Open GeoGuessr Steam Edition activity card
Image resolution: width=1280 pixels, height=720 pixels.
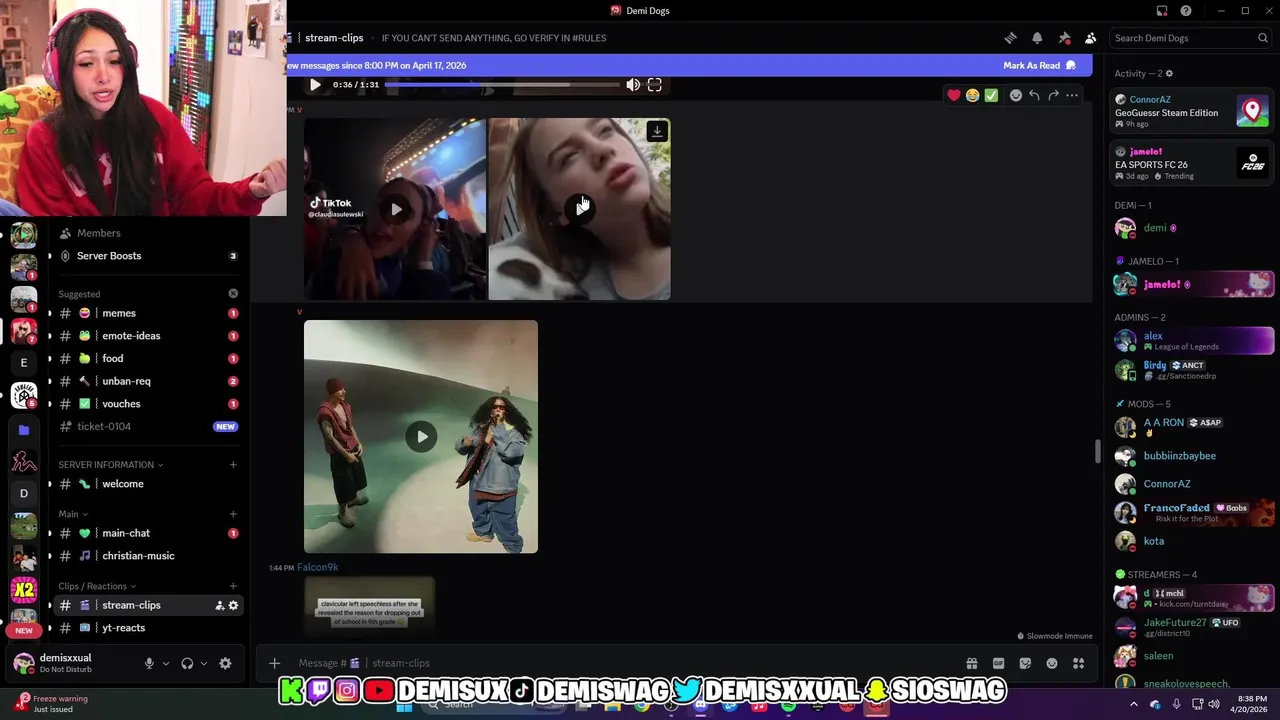point(1192,109)
